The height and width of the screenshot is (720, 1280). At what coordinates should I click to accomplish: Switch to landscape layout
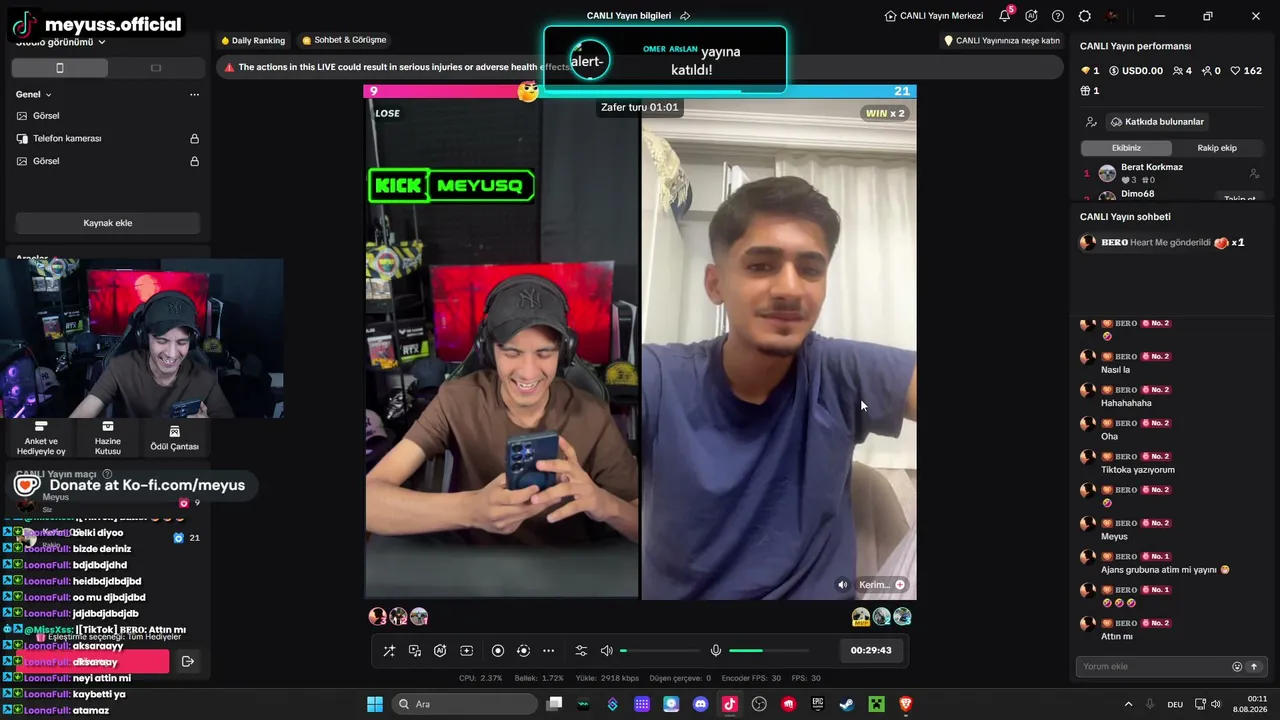pos(155,68)
